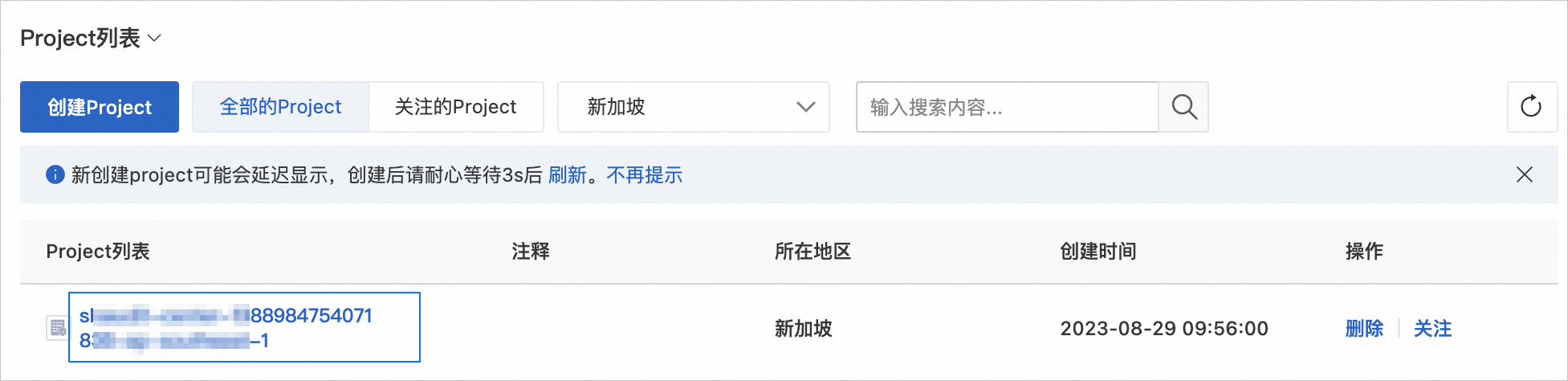Screen dimensions: 1568x381
Task: Focus the 输入搜索内容 search field
Action: click(1007, 107)
